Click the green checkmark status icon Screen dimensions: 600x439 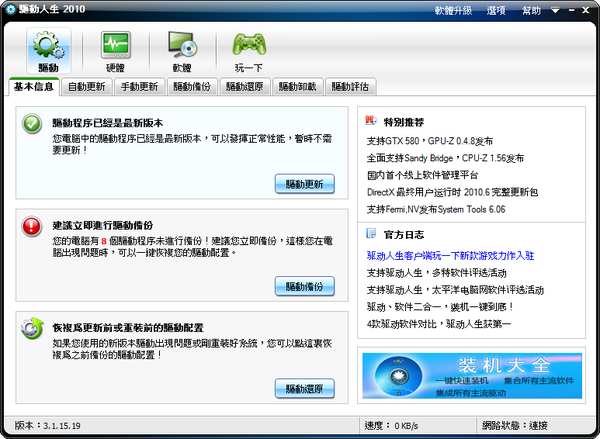click(x=31, y=125)
